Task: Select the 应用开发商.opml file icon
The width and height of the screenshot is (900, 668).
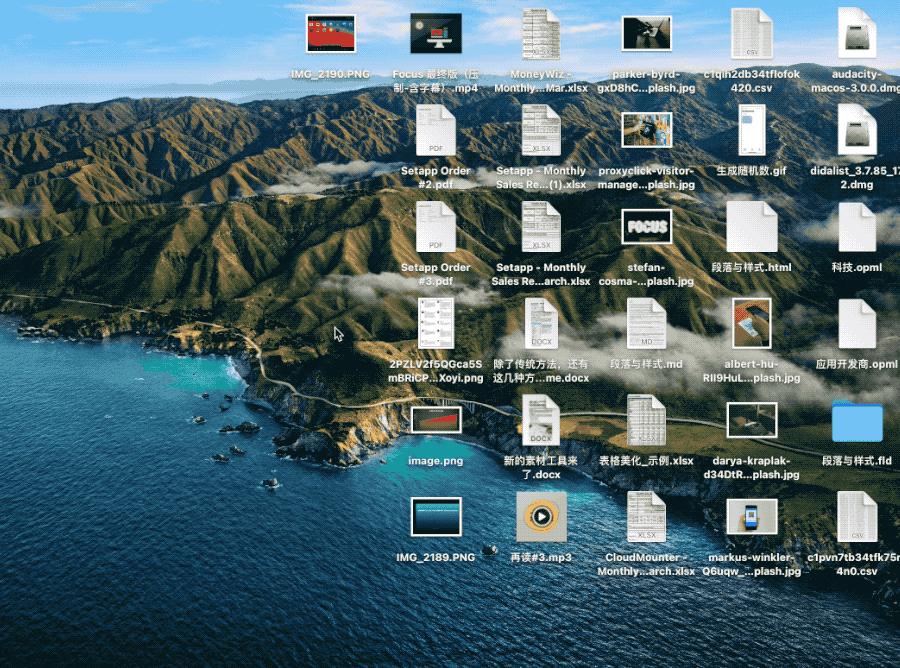Action: click(x=857, y=325)
